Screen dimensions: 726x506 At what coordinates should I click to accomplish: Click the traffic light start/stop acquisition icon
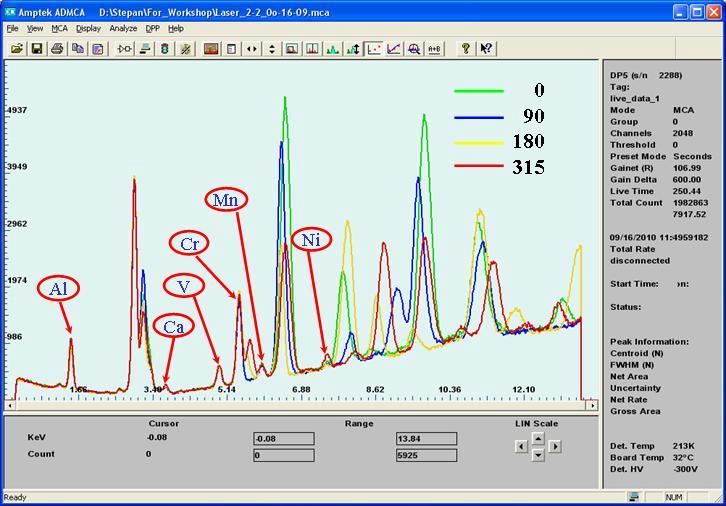point(165,49)
